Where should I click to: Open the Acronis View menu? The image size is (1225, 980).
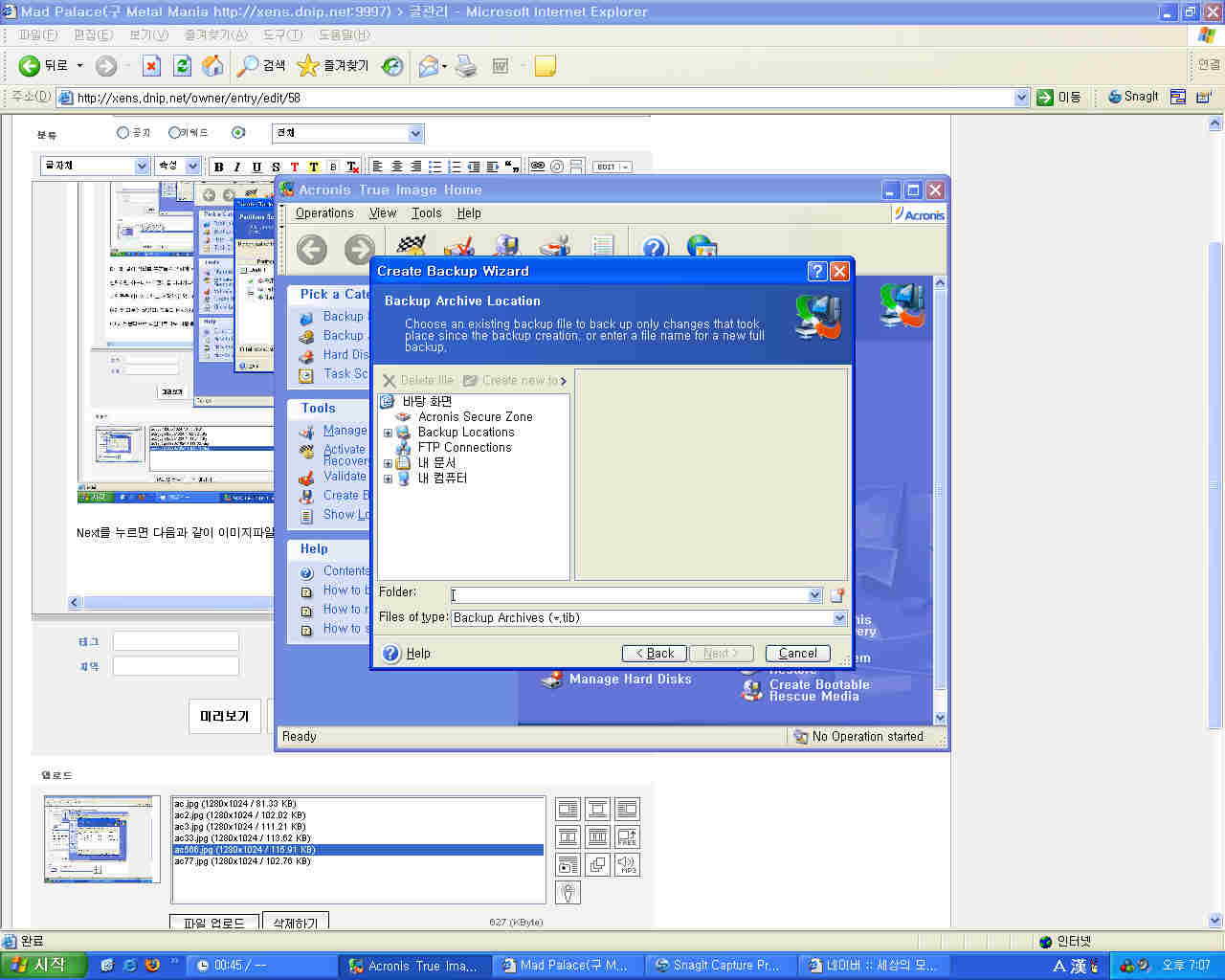[x=383, y=213]
